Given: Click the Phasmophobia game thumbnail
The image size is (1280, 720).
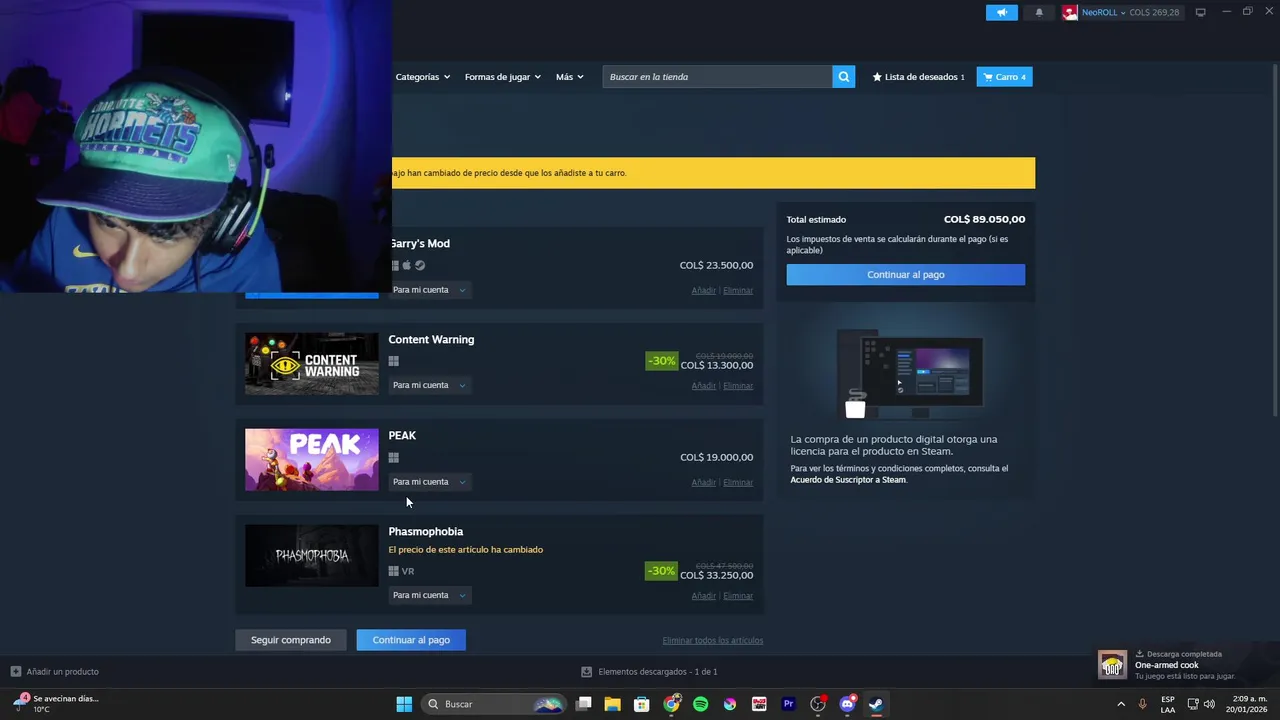Looking at the screenshot, I should 312,556.
